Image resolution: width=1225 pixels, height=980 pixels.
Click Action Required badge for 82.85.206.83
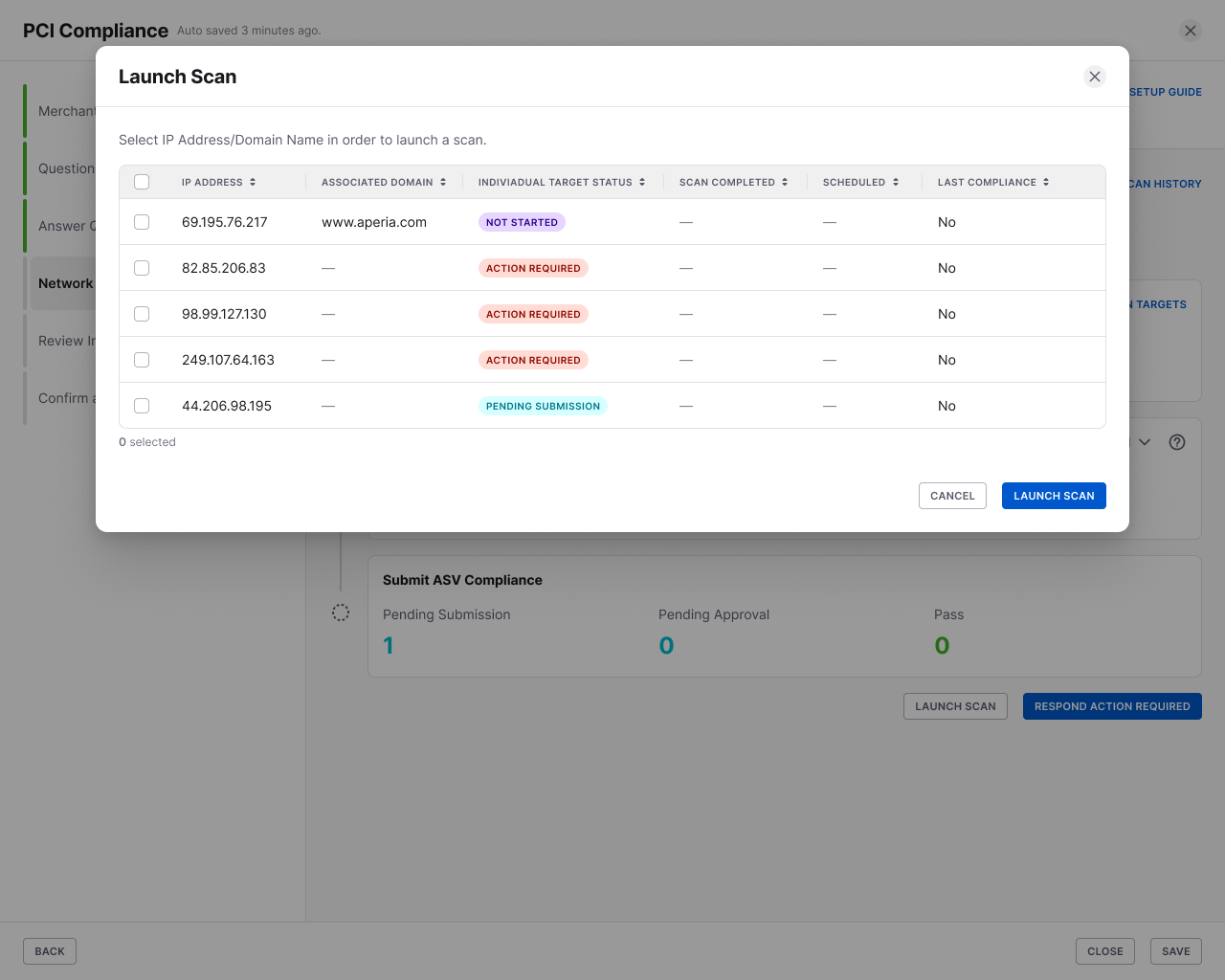click(x=533, y=268)
